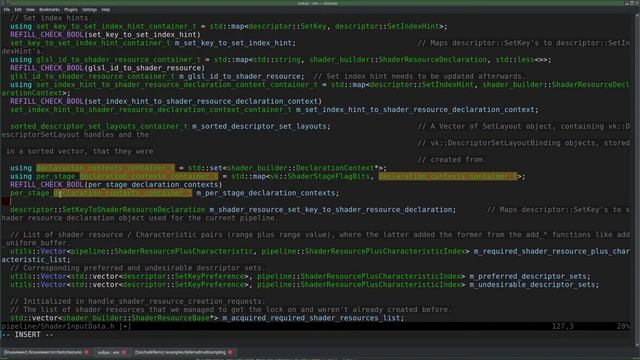Click std::vector<shader_builder::ShaderResourceBase*> type
Viewport: 640px width, 360px height.
(x=114, y=318)
